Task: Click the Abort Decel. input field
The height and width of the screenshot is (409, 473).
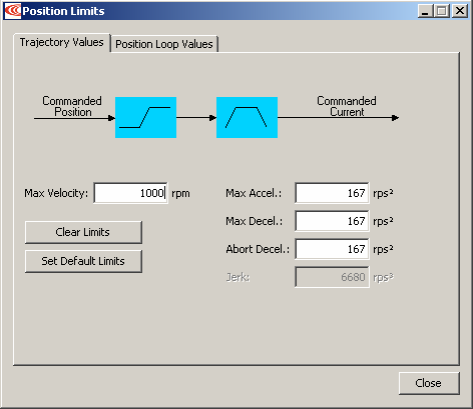Action: pyautogui.click(x=332, y=249)
